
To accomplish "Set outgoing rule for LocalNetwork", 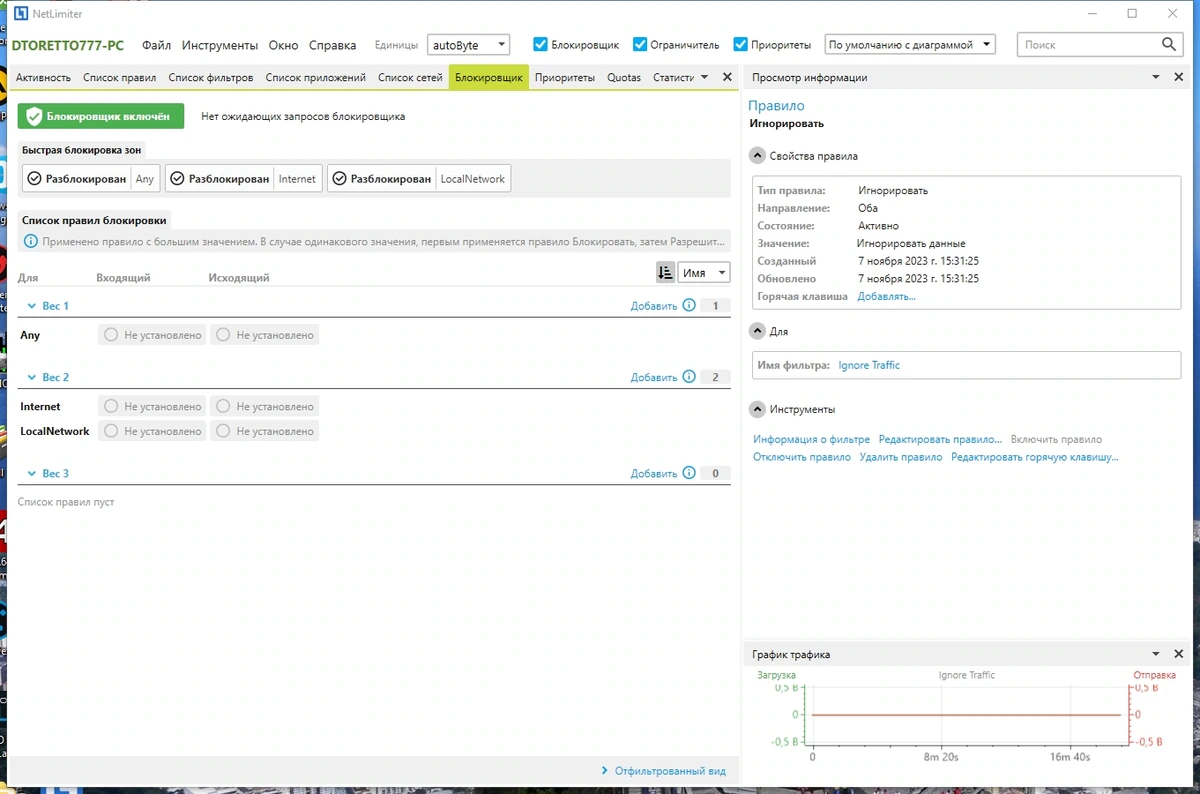I will point(264,431).
